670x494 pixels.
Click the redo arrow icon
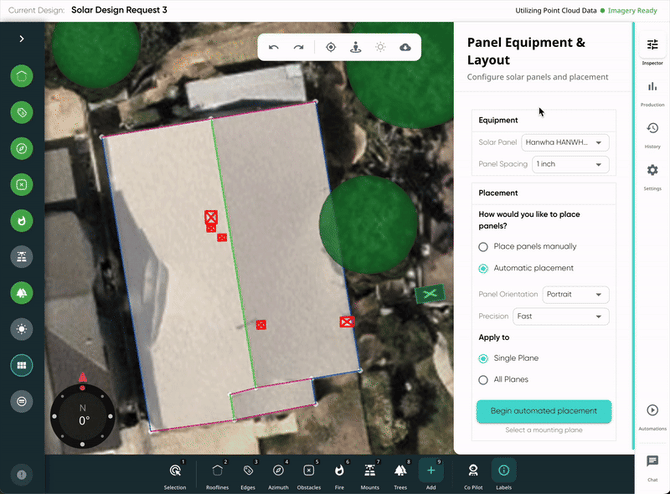tap(298, 47)
